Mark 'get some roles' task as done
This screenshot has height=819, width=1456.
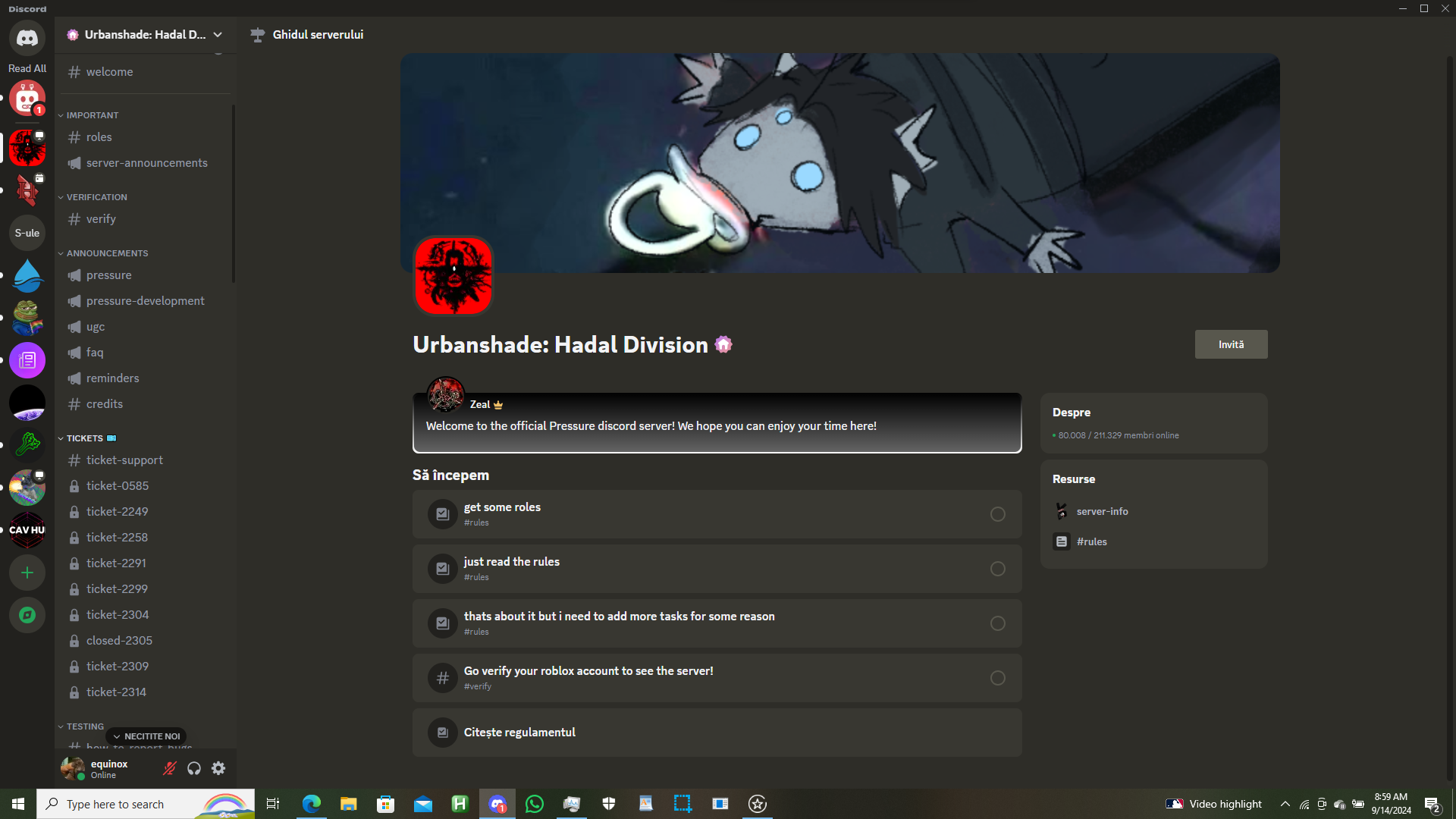tap(997, 514)
